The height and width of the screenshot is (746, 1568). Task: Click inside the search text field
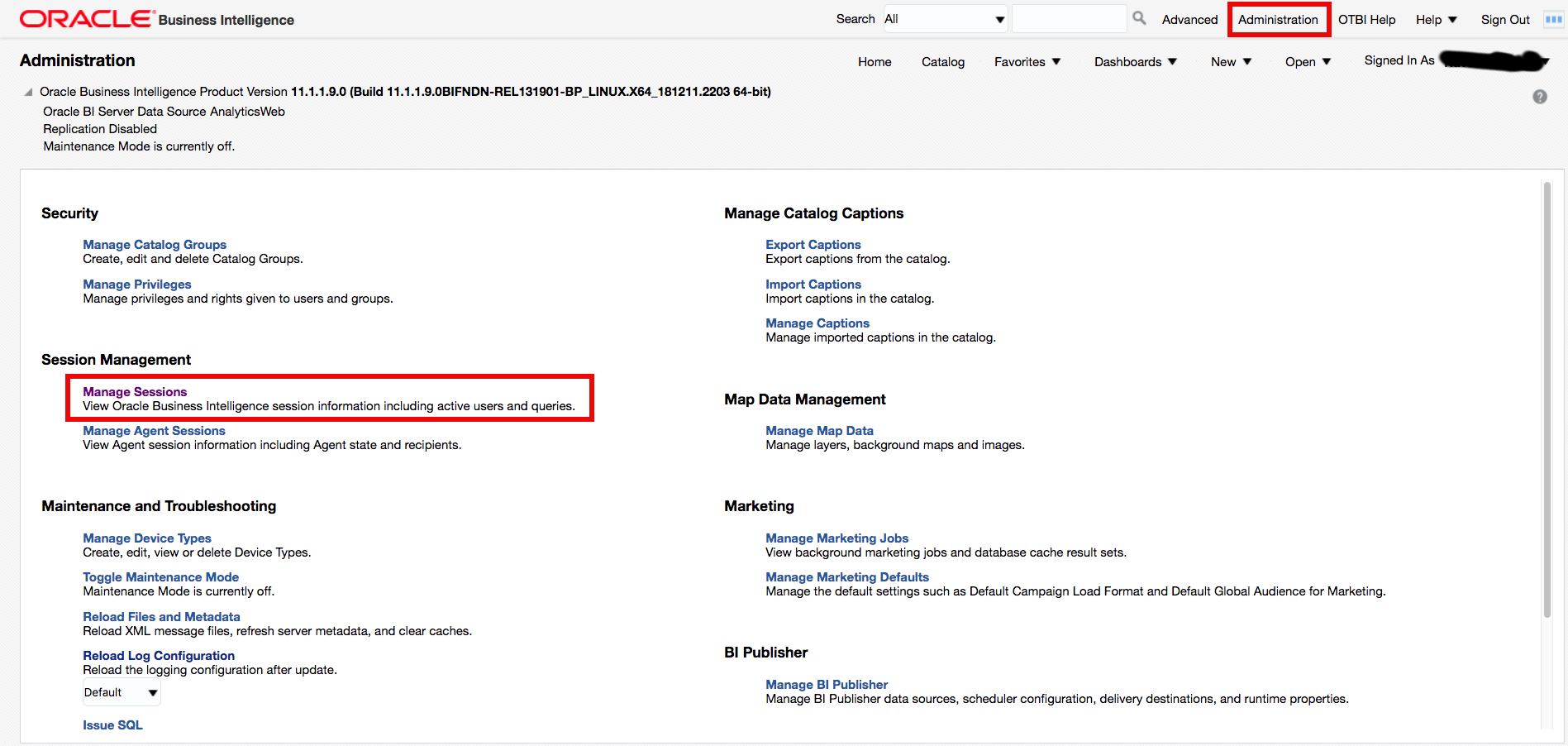pyautogui.click(x=1069, y=19)
